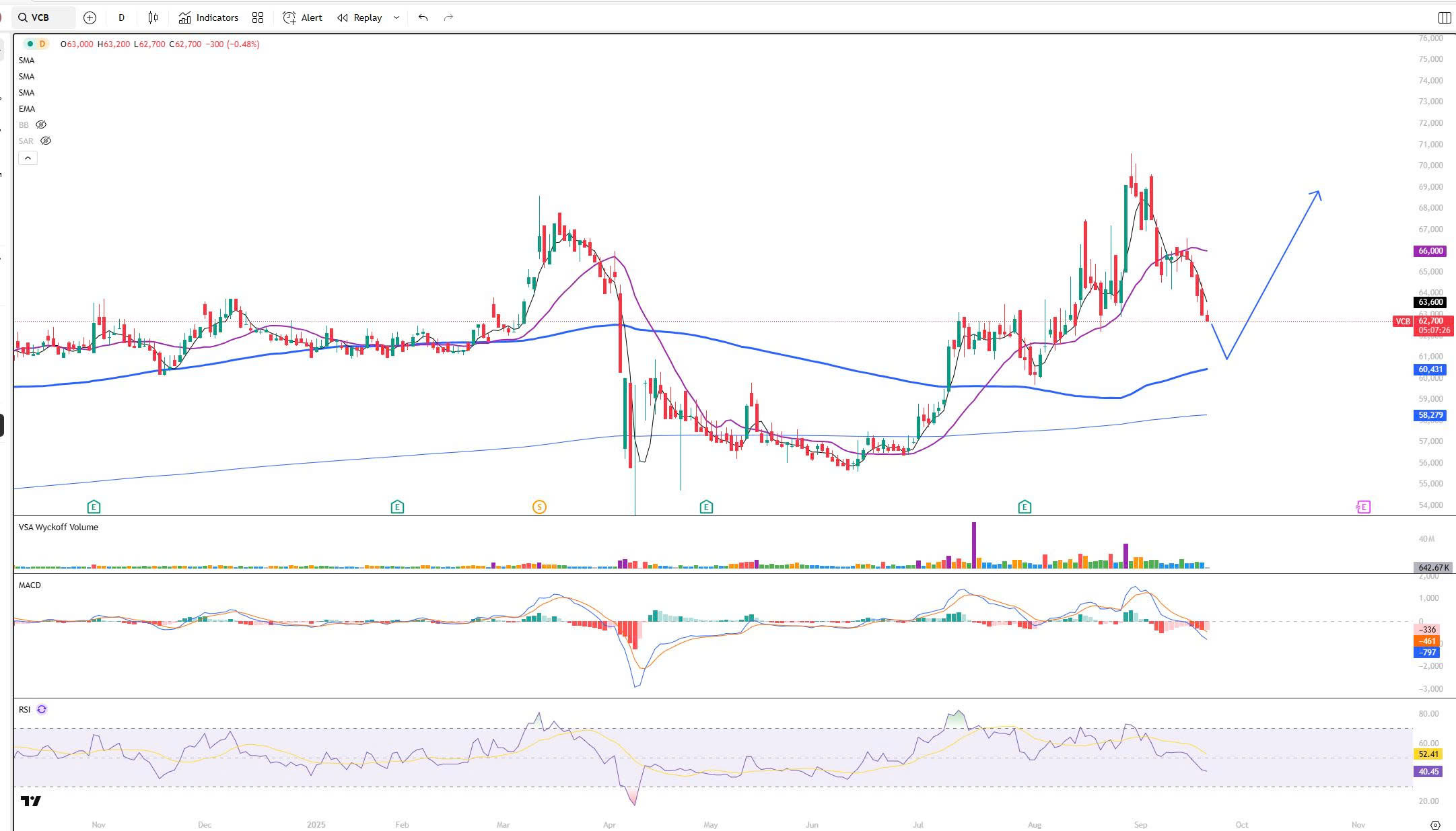Open the indicator templates grid icon
Viewport: 1456px width, 831px height.
pyautogui.click(x=258, y=18)
